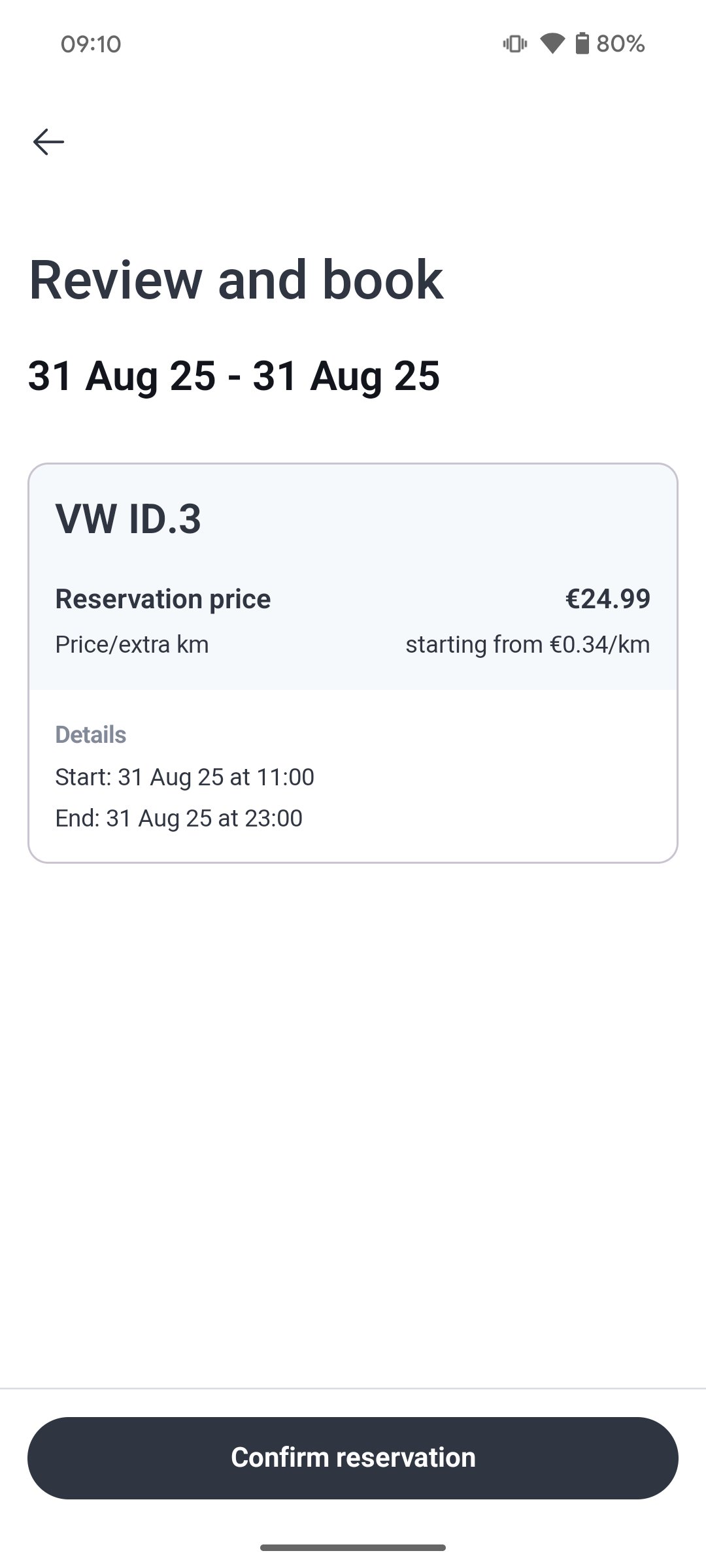Tap the Price/extra km label
The height and width of the screenshot is (1568, 706).
(x=132, y=645)
